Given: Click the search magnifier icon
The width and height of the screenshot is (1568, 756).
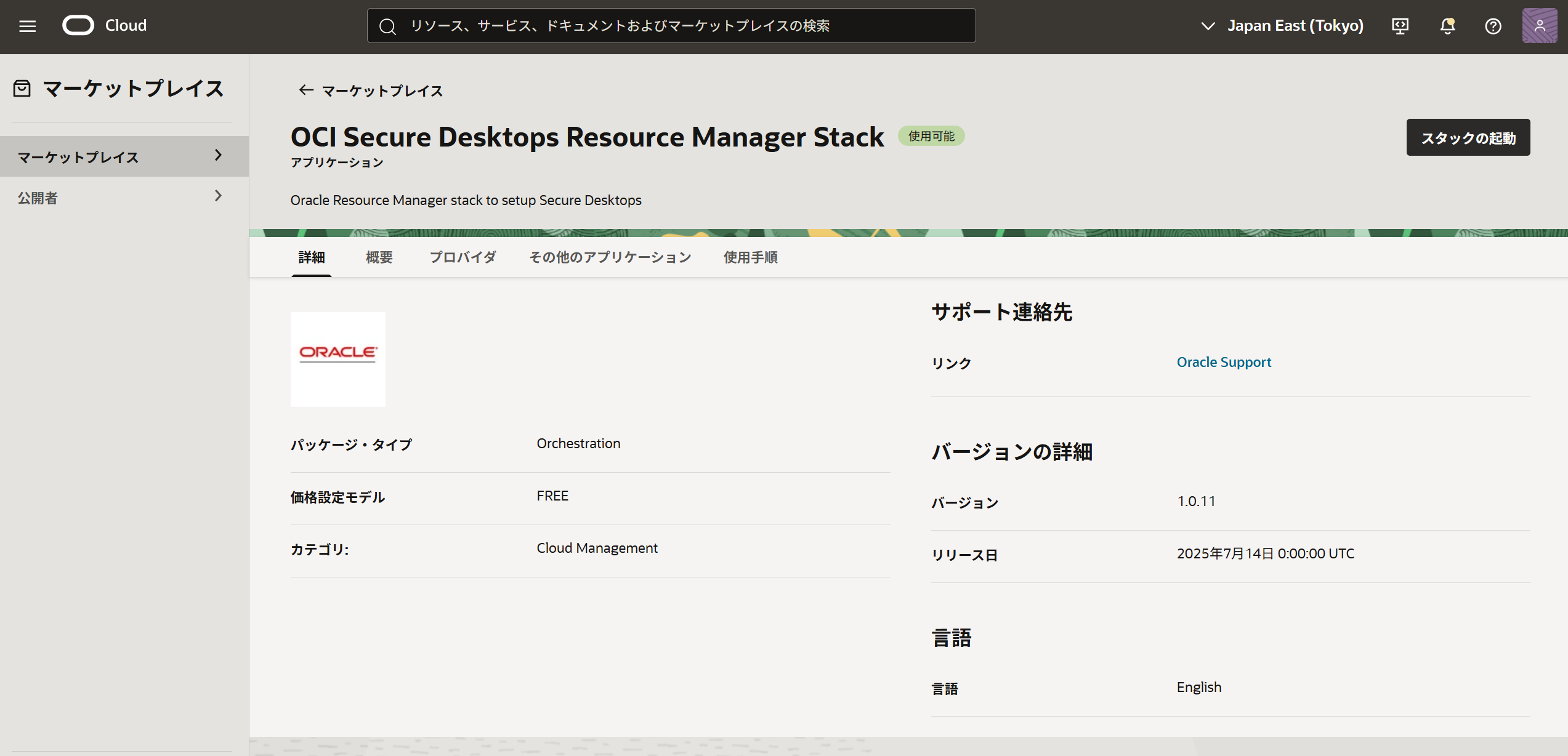Looking at the screenshot, I should pos(387,26).
